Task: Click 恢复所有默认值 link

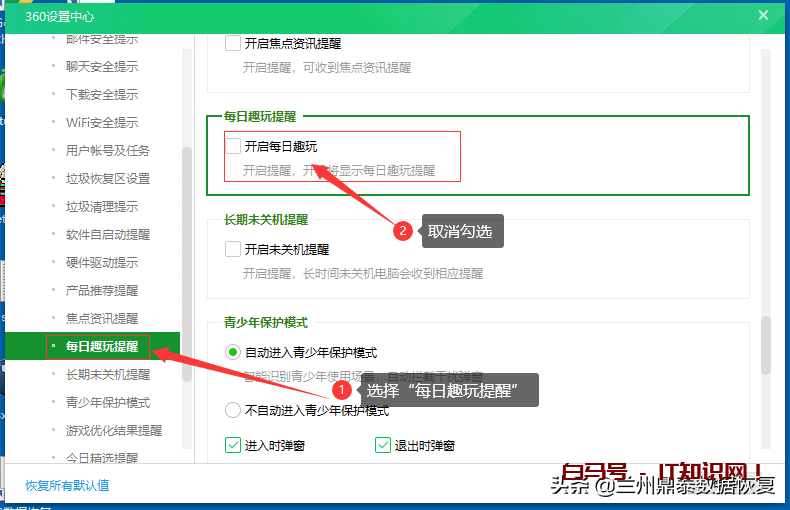Action: (x=67, y=485)
